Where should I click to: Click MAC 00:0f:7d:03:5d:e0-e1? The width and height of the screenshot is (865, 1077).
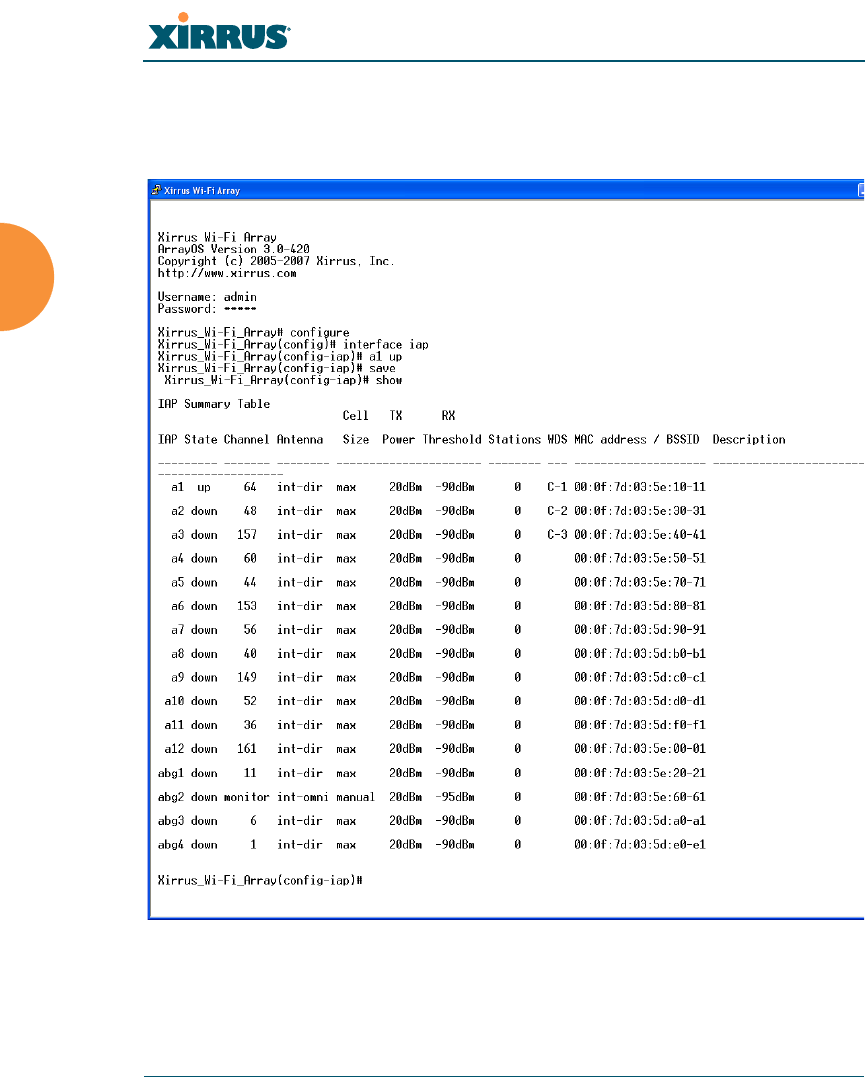click(640, 845)
